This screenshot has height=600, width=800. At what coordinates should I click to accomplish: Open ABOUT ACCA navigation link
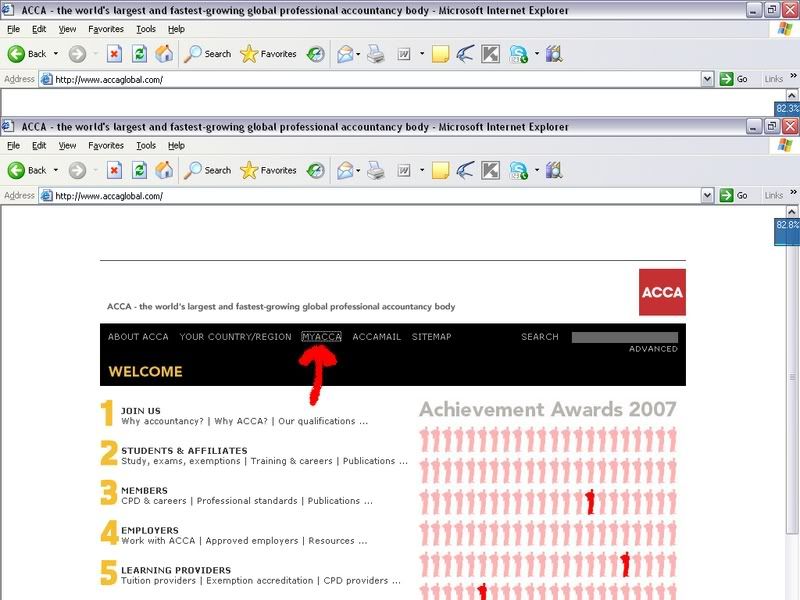point(138,337)
